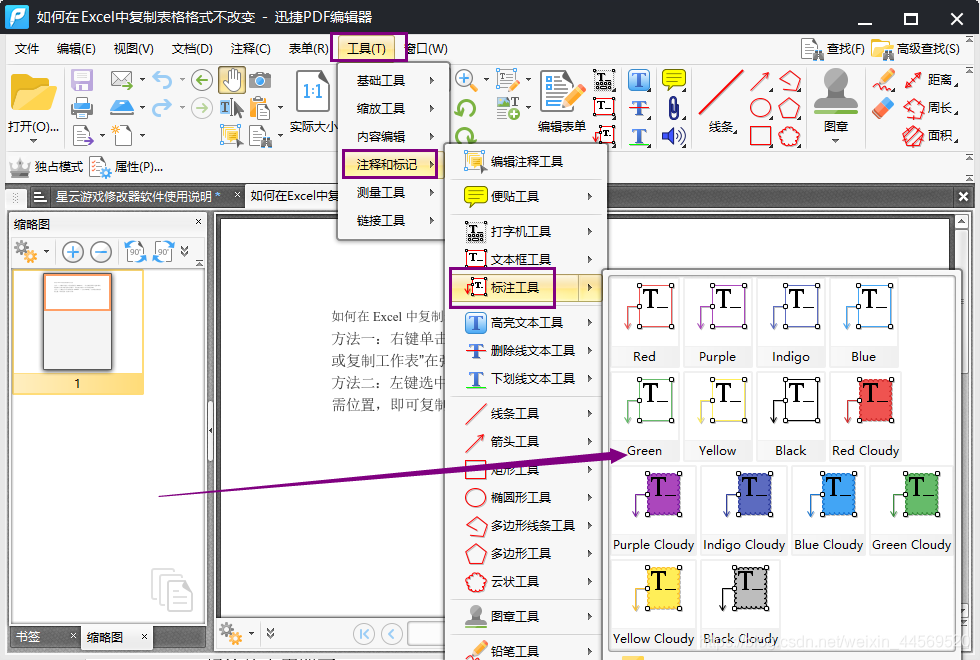Screen dimensions: 980x660
Task: Open the Comments (注释) menu
Action: point(250,49)
